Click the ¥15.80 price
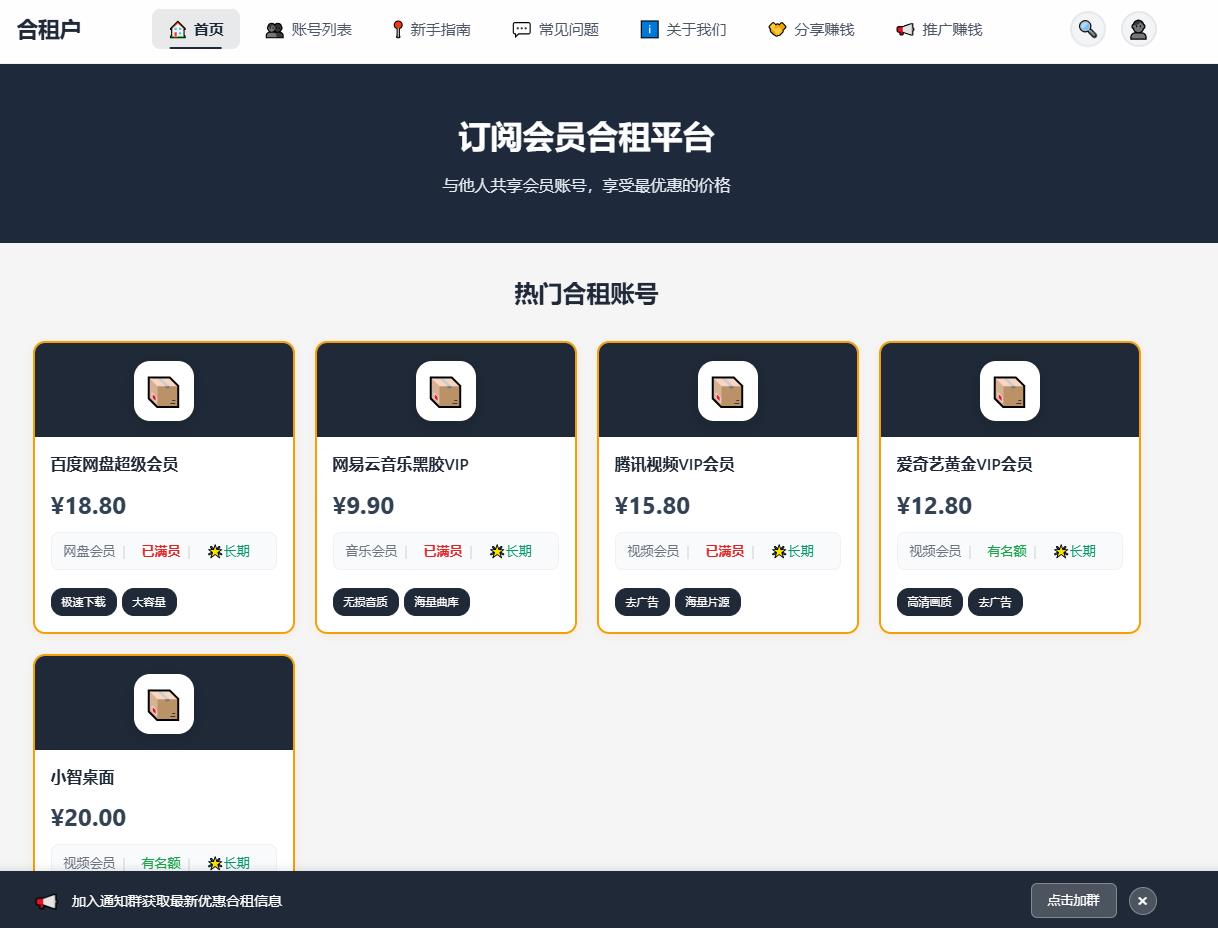Viewport: 1218px width, 928px height. click(653, 506)
